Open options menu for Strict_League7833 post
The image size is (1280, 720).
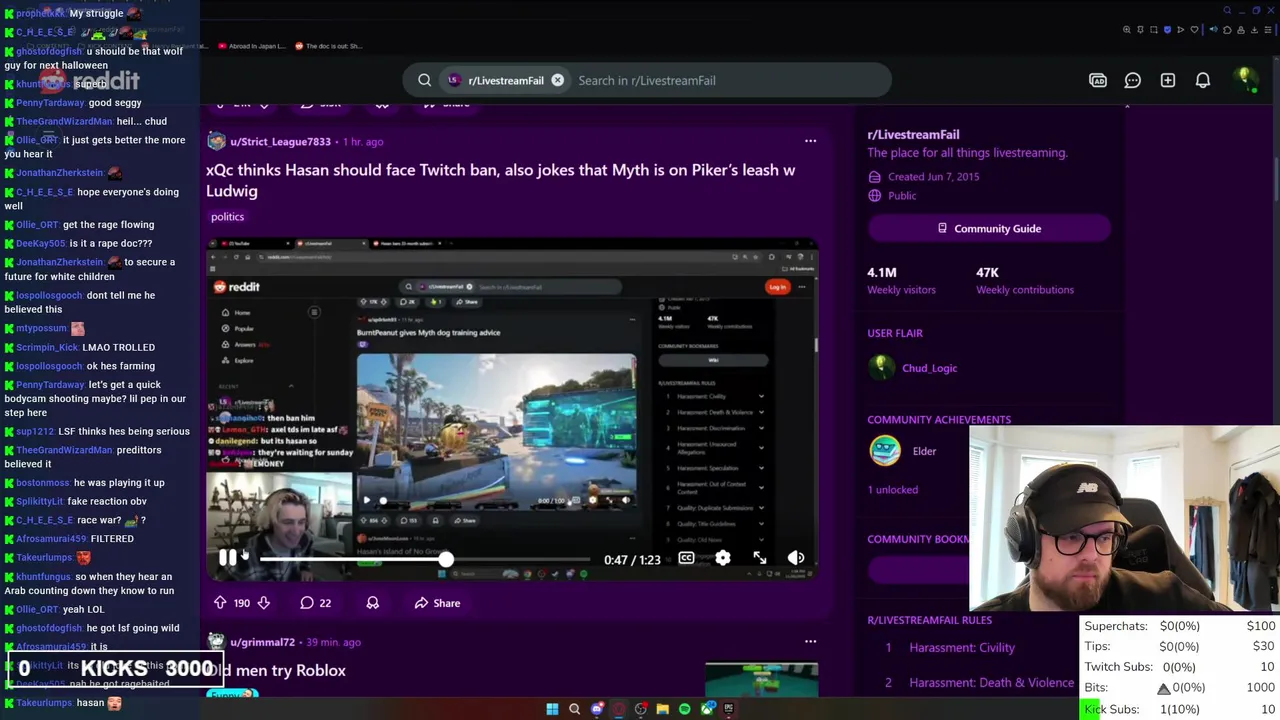810,141
